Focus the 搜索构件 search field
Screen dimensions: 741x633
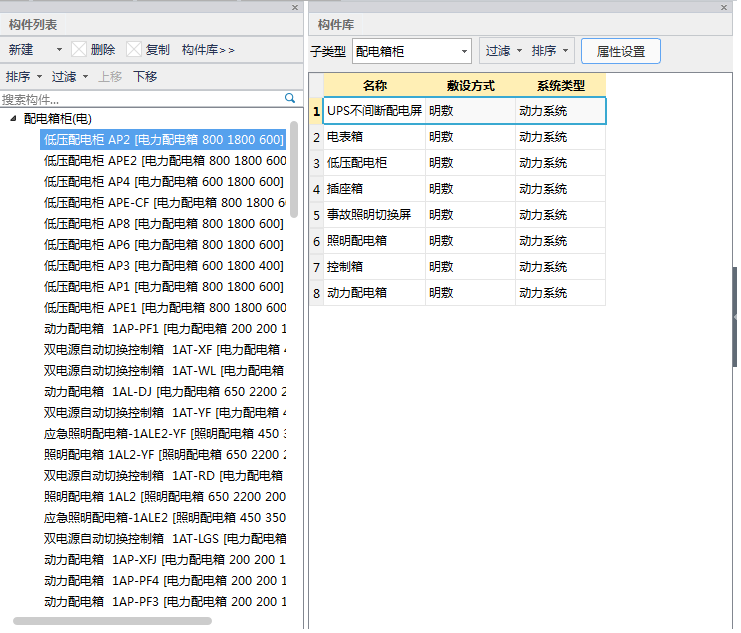coord(140,98)
